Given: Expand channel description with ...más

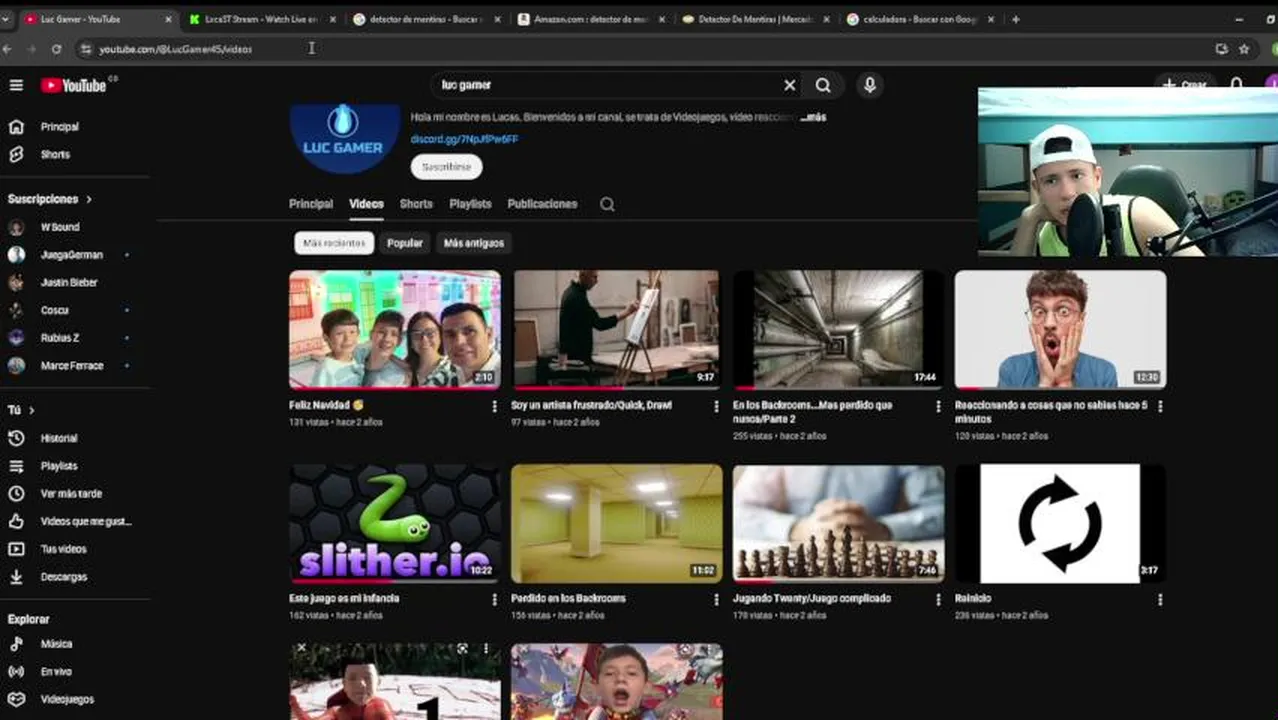Looking at the screenshot, I should click(814, 117).
